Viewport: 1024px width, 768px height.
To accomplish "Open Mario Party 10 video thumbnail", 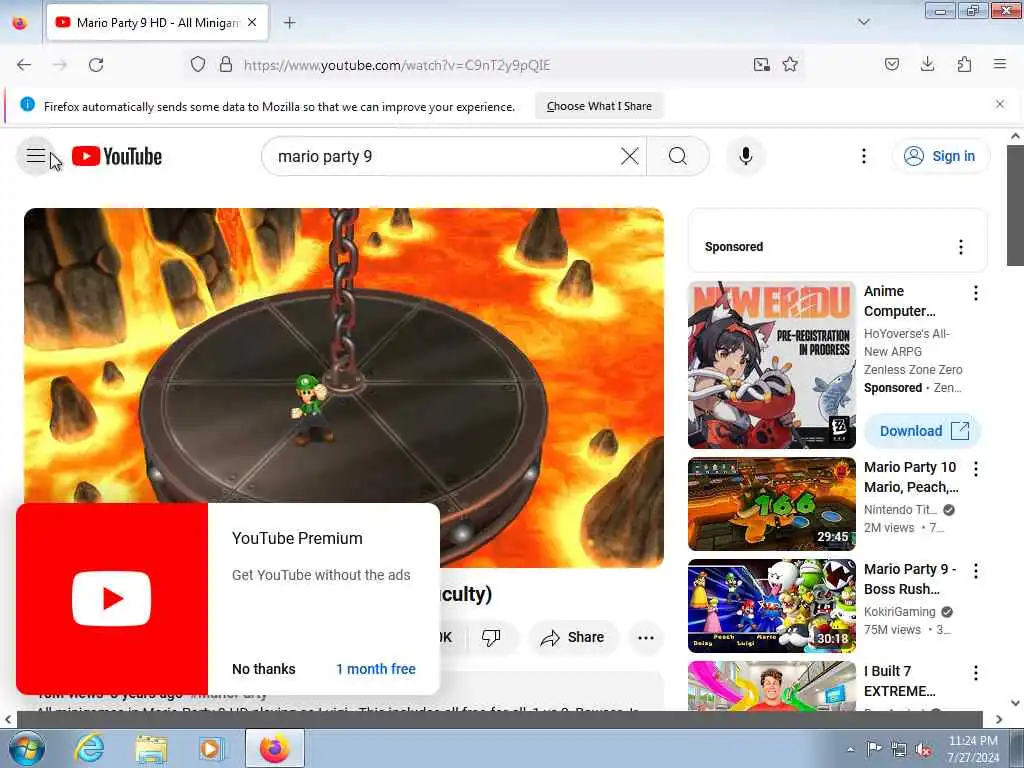I will tap(772, 504).
